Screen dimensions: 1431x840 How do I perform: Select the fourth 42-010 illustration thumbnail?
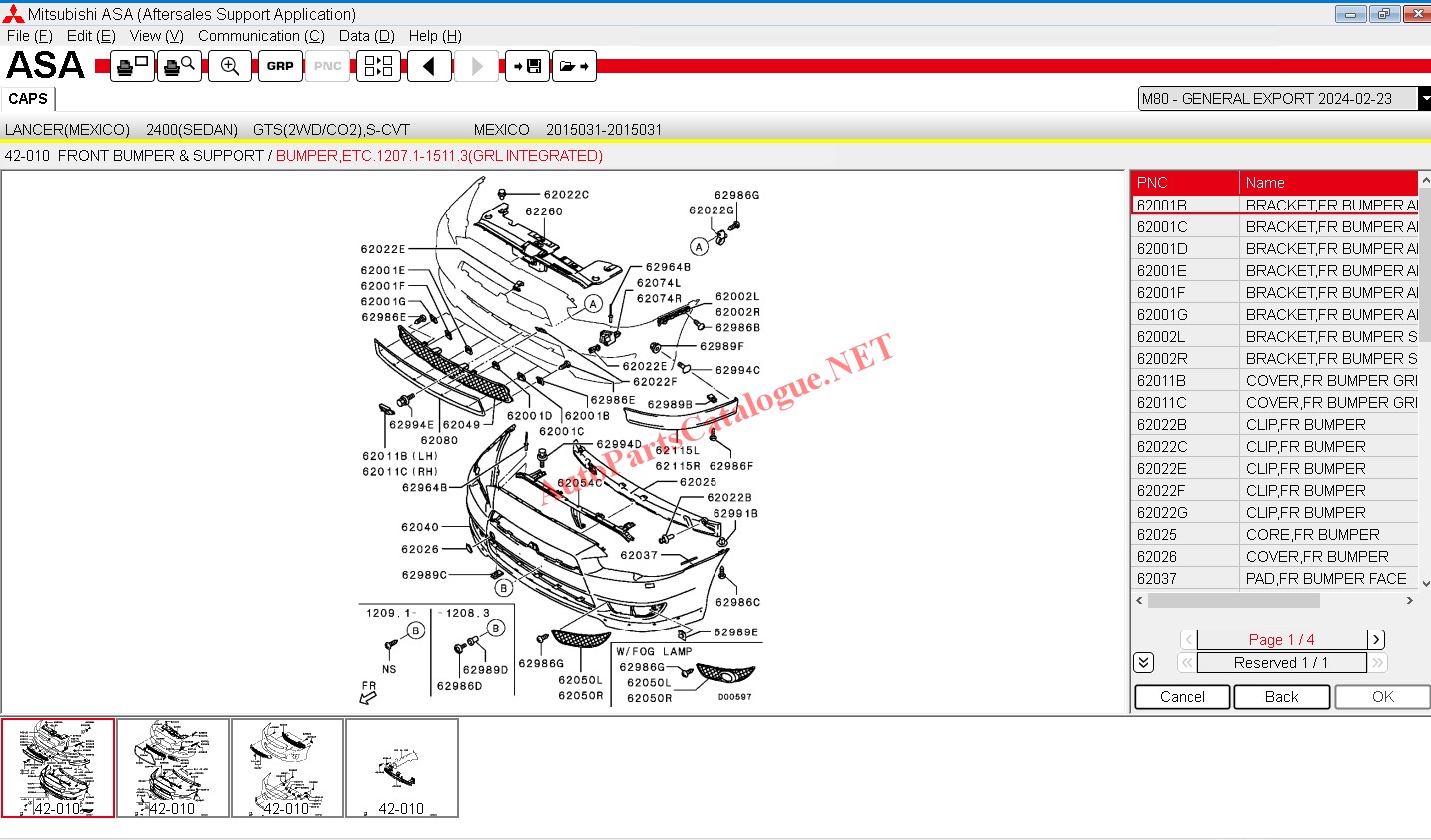402,768
